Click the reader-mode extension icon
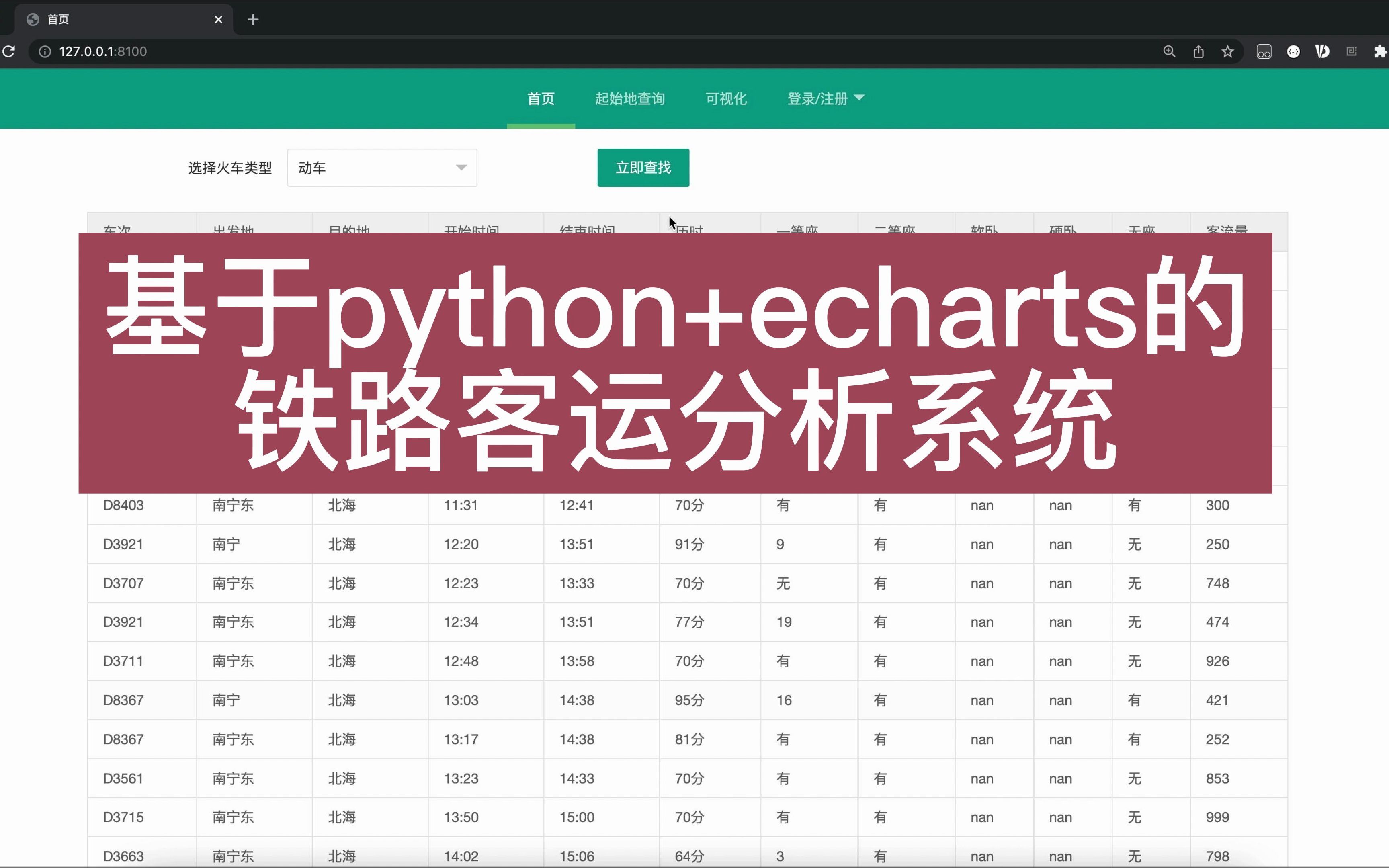1389x868 pixels. click(x=1352, y=52)
